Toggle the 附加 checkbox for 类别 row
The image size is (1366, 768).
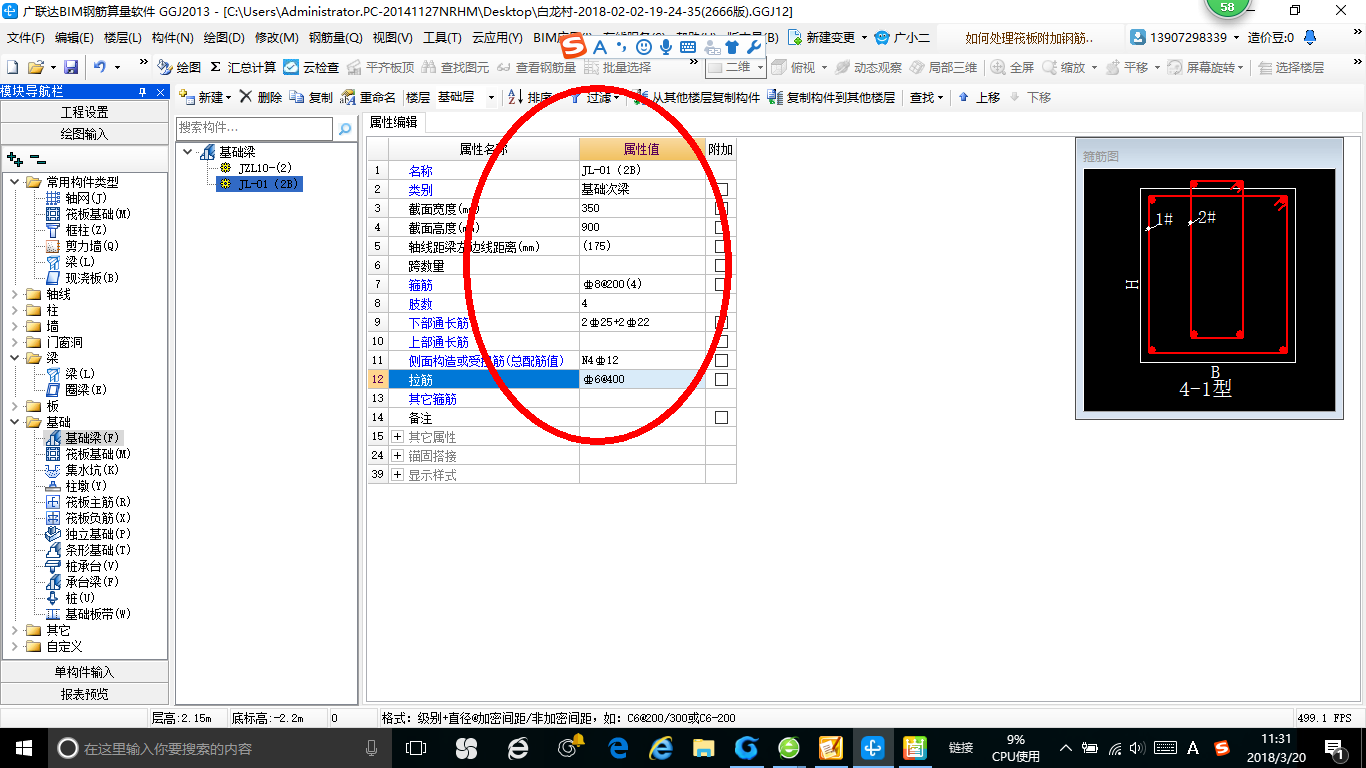coord(721,189)
